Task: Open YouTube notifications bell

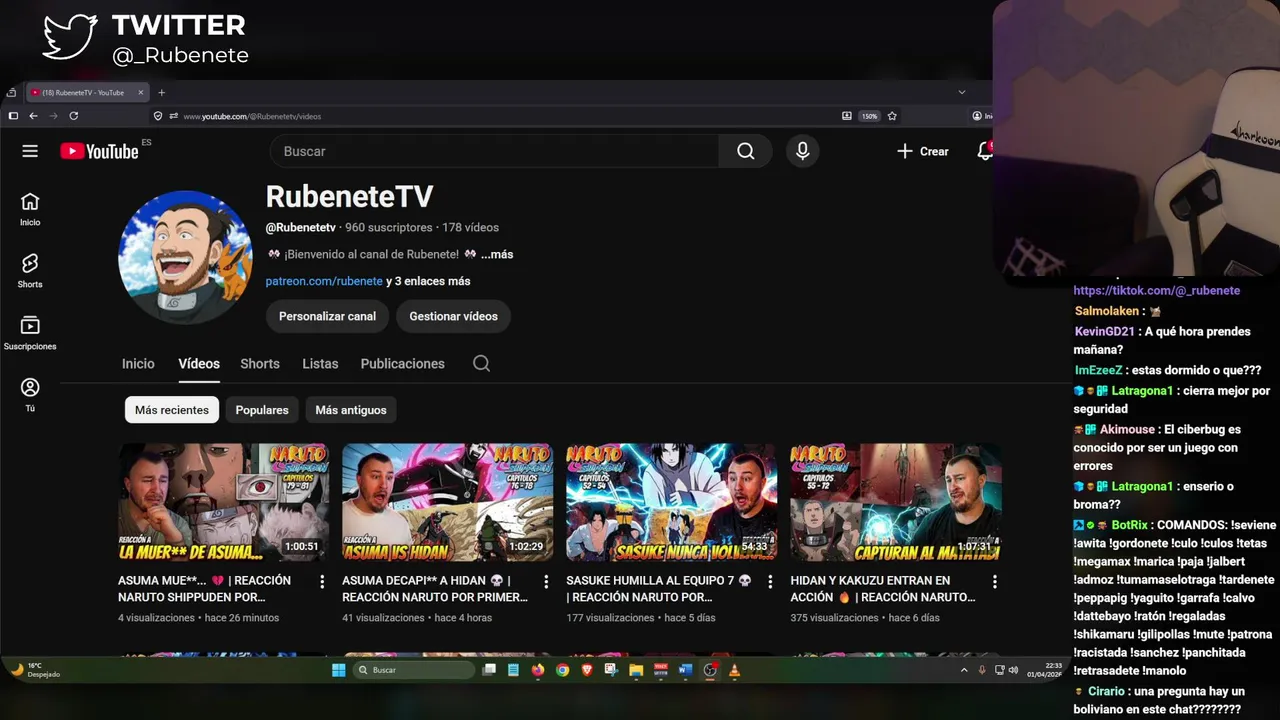Action: (984, 151)
